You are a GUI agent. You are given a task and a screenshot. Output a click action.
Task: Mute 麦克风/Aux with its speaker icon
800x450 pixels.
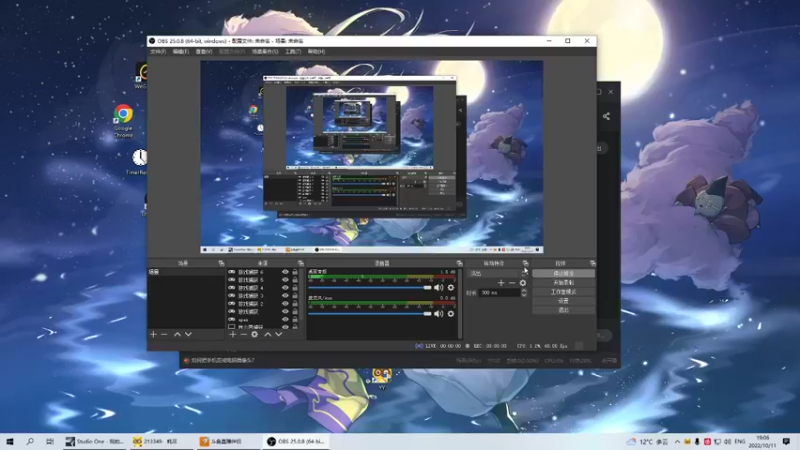click(438, 314)
